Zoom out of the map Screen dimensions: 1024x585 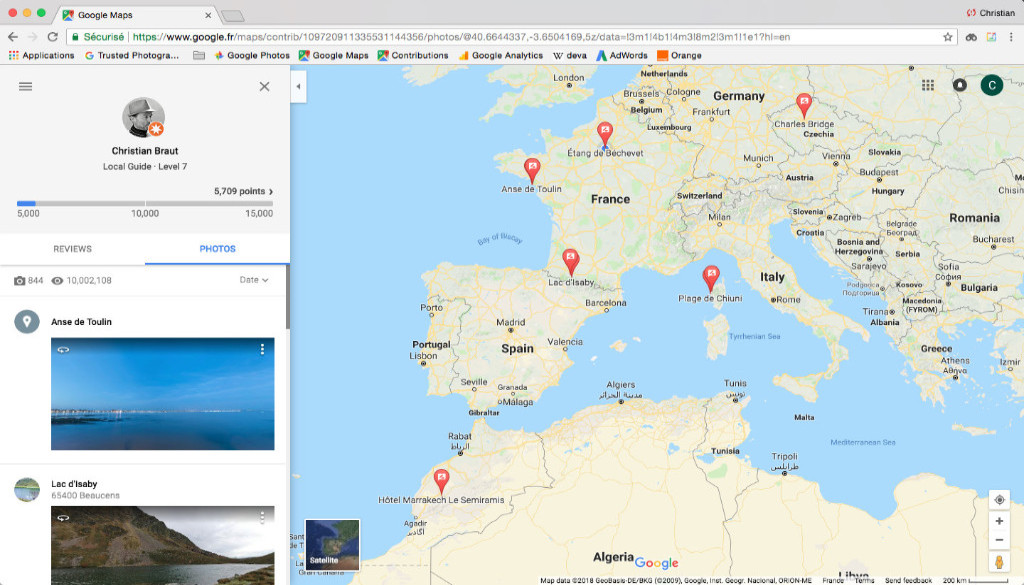tap(998, 541)
